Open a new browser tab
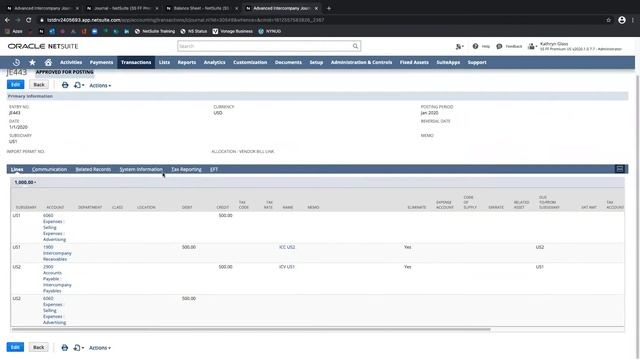640x360 pixels. [x=329, y=8]
